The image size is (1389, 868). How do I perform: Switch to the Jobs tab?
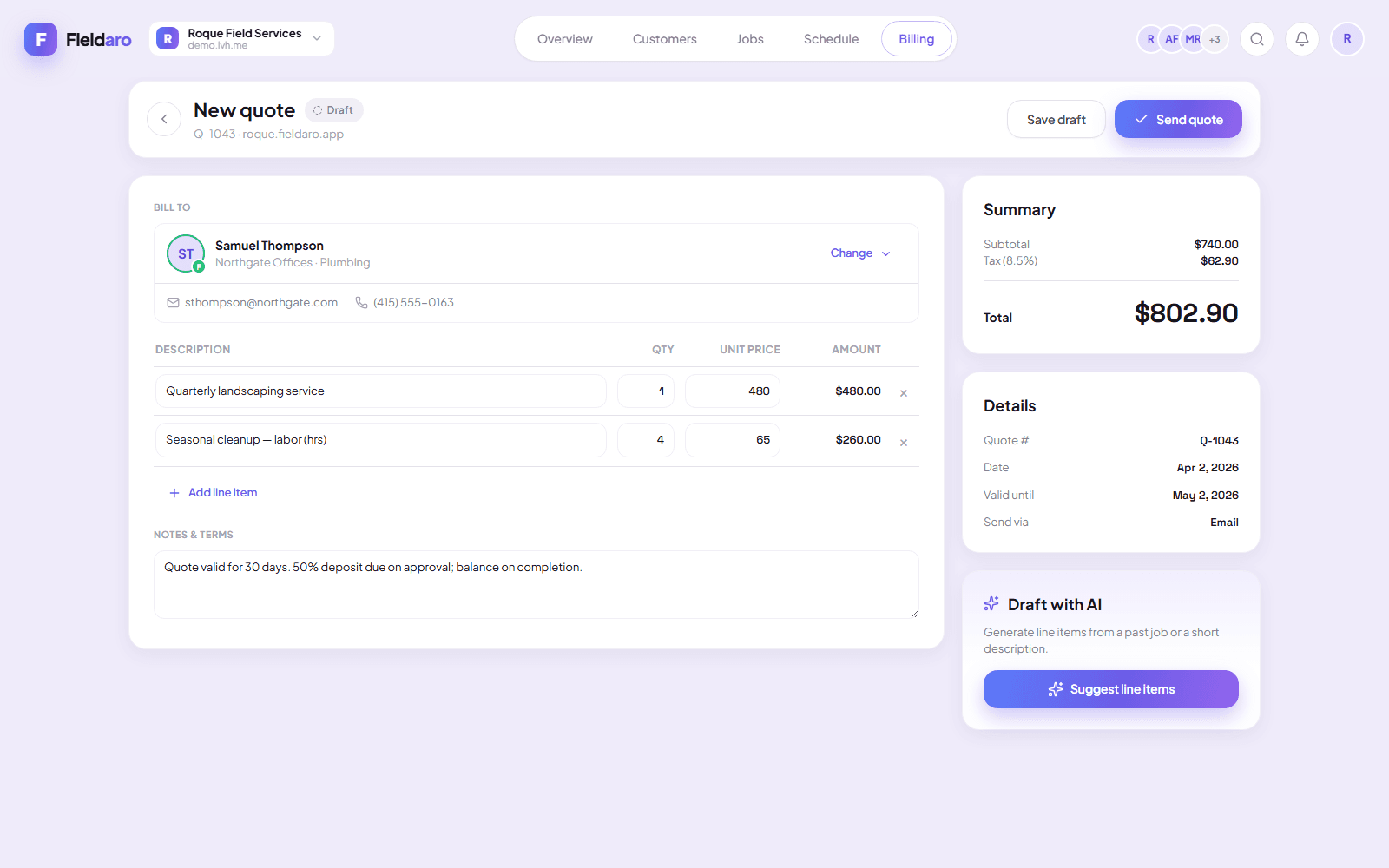tap(750, 39)
